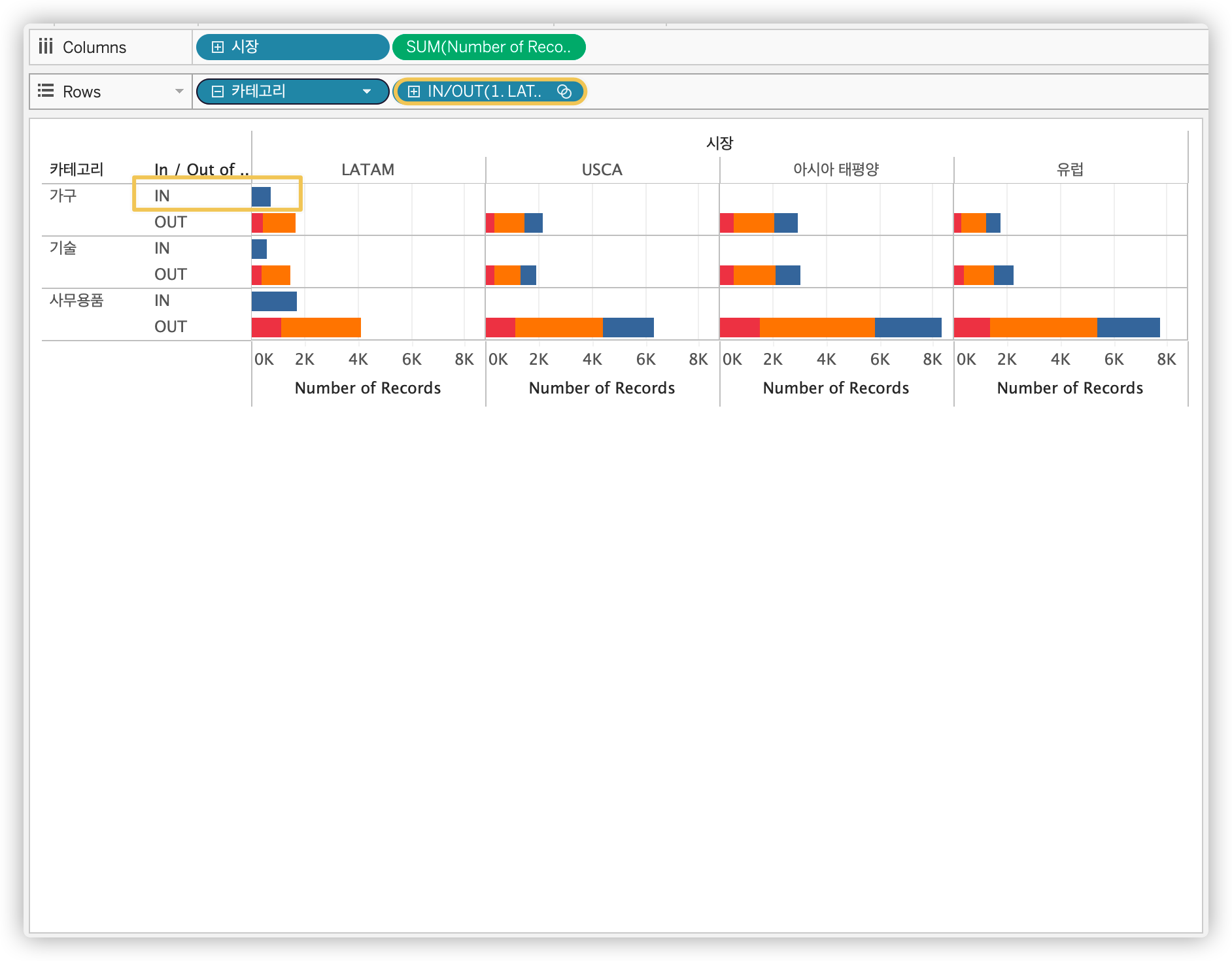Viewport: 1232px width, 961px height.
Task: Select the 기술 category label
Action: (x=63, y=248)
